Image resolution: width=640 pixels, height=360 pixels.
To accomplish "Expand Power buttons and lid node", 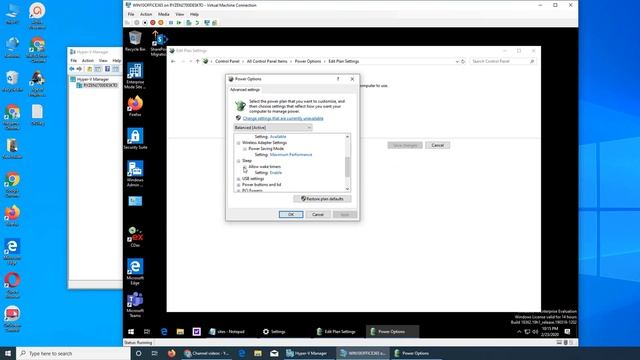I will click(239, 185).
